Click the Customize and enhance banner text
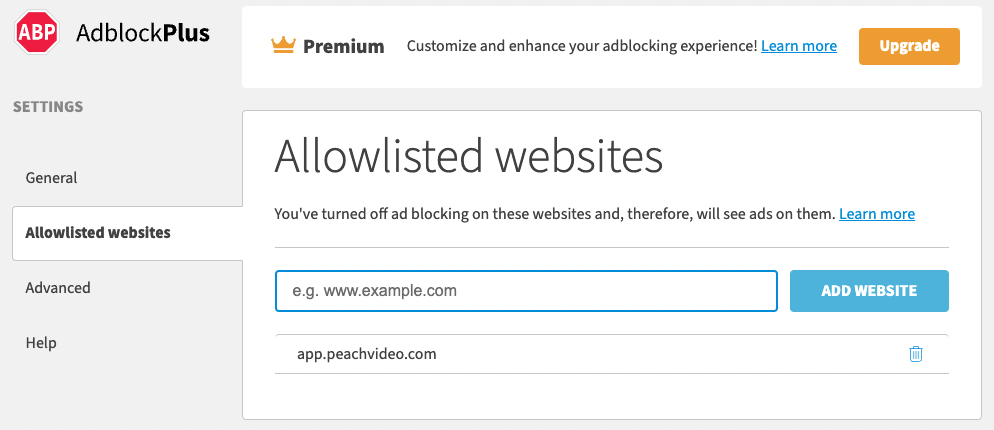 (581, 46)
